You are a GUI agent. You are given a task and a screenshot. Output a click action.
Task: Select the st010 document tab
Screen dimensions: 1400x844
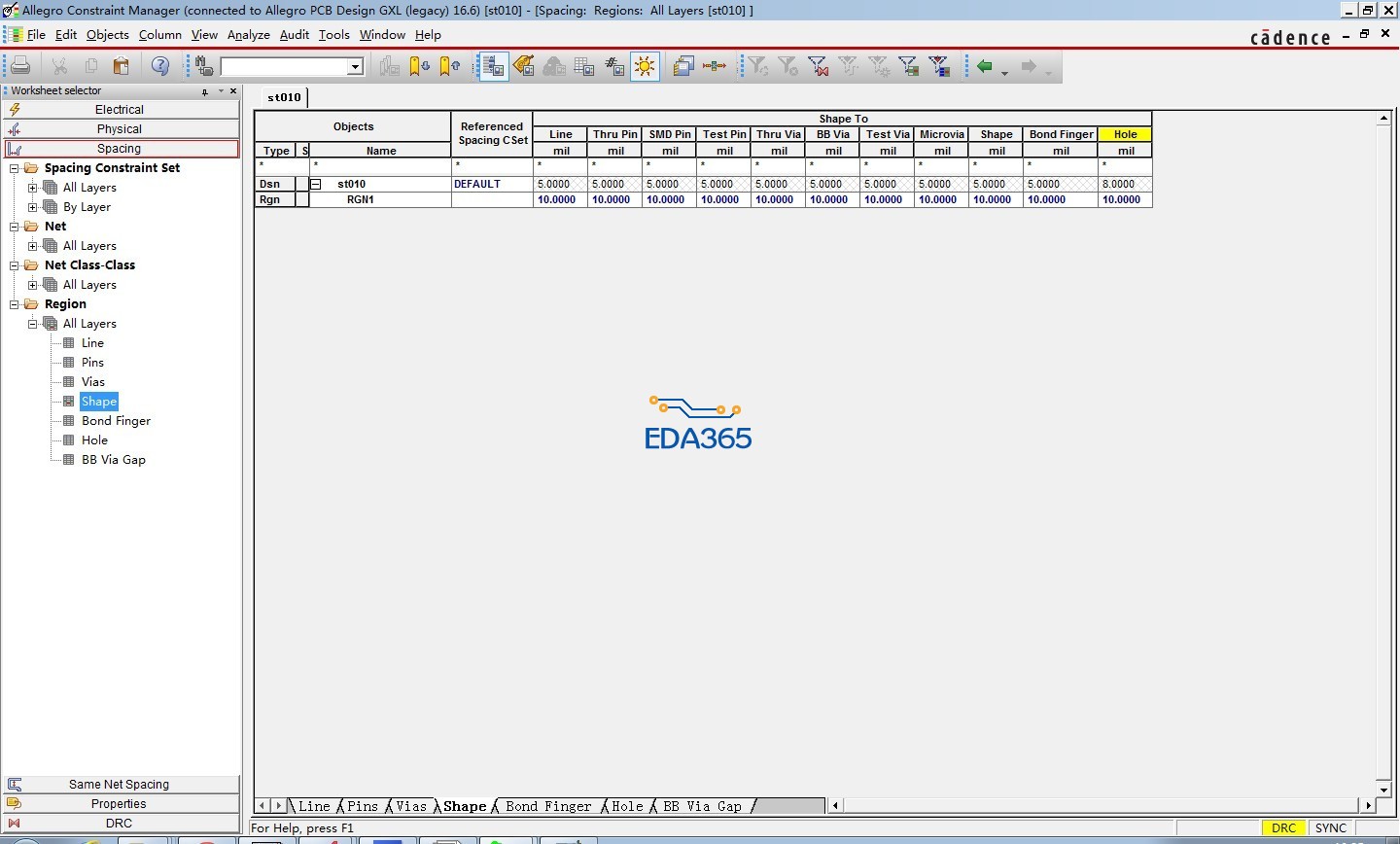point(285,97)
